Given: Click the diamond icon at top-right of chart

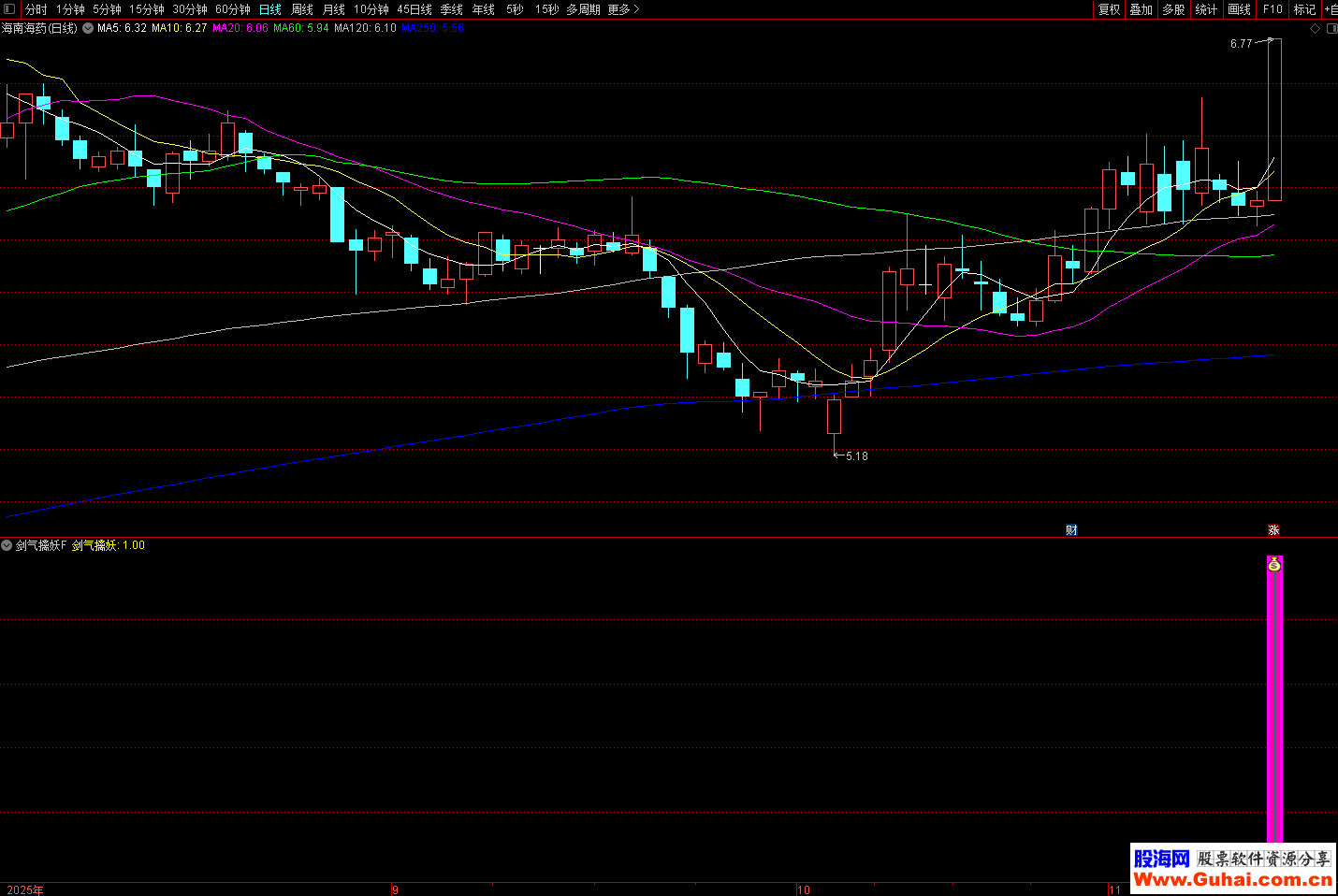Looking at the screenshot, I should pos(1315,29).
